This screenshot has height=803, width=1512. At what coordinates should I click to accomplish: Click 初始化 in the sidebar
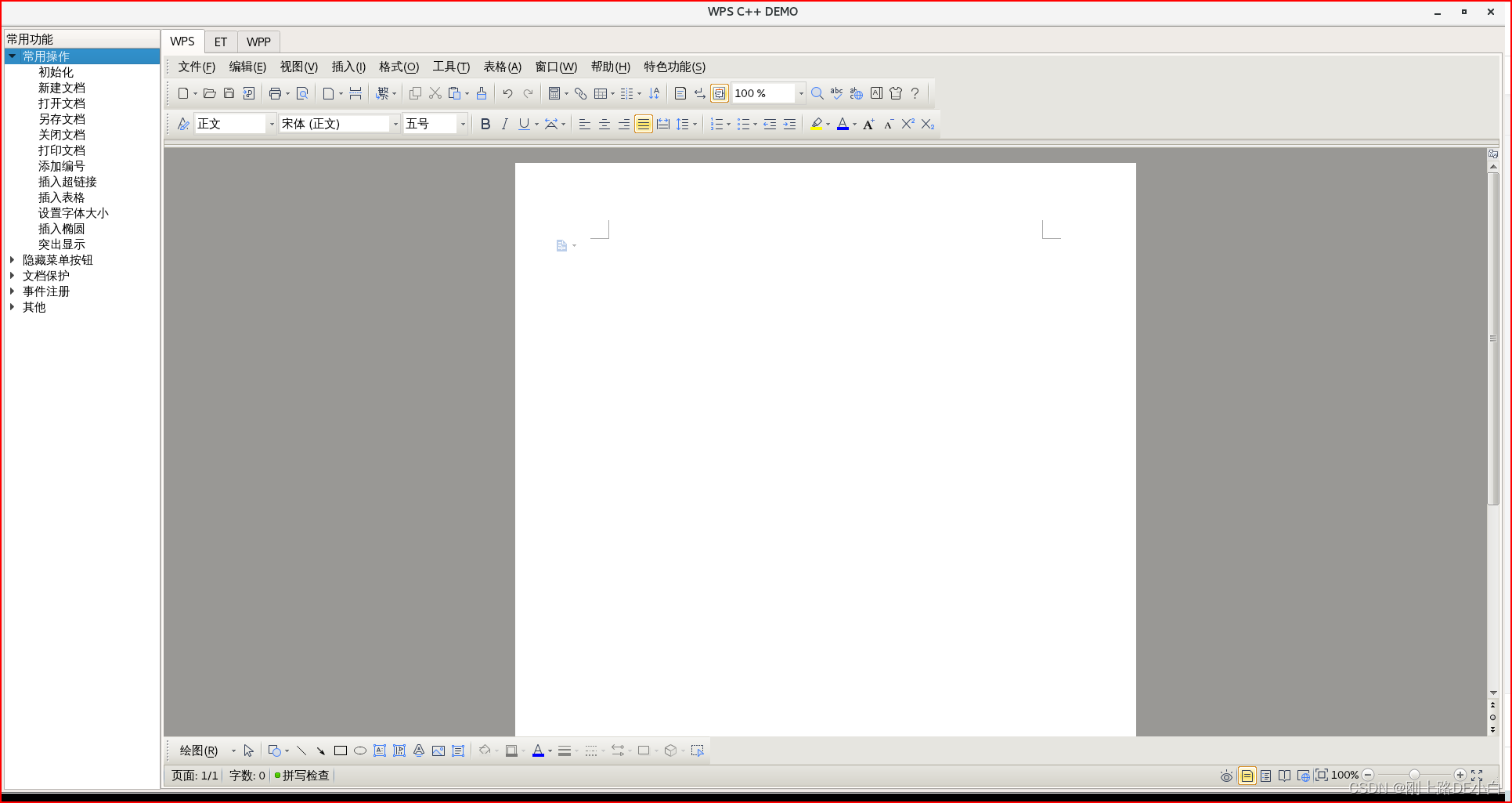56,72
